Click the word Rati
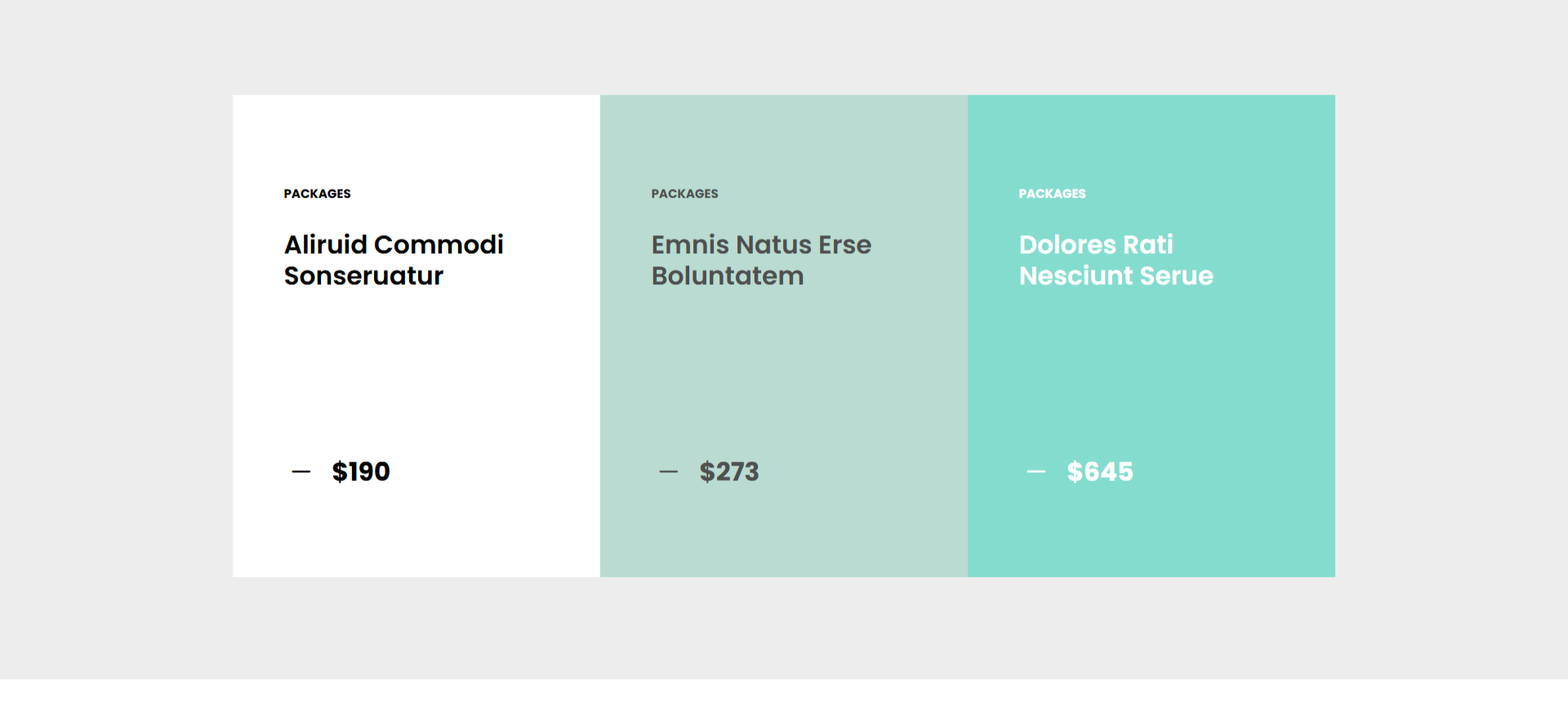Screen dimensions: 1568x702 point(1148,244)
